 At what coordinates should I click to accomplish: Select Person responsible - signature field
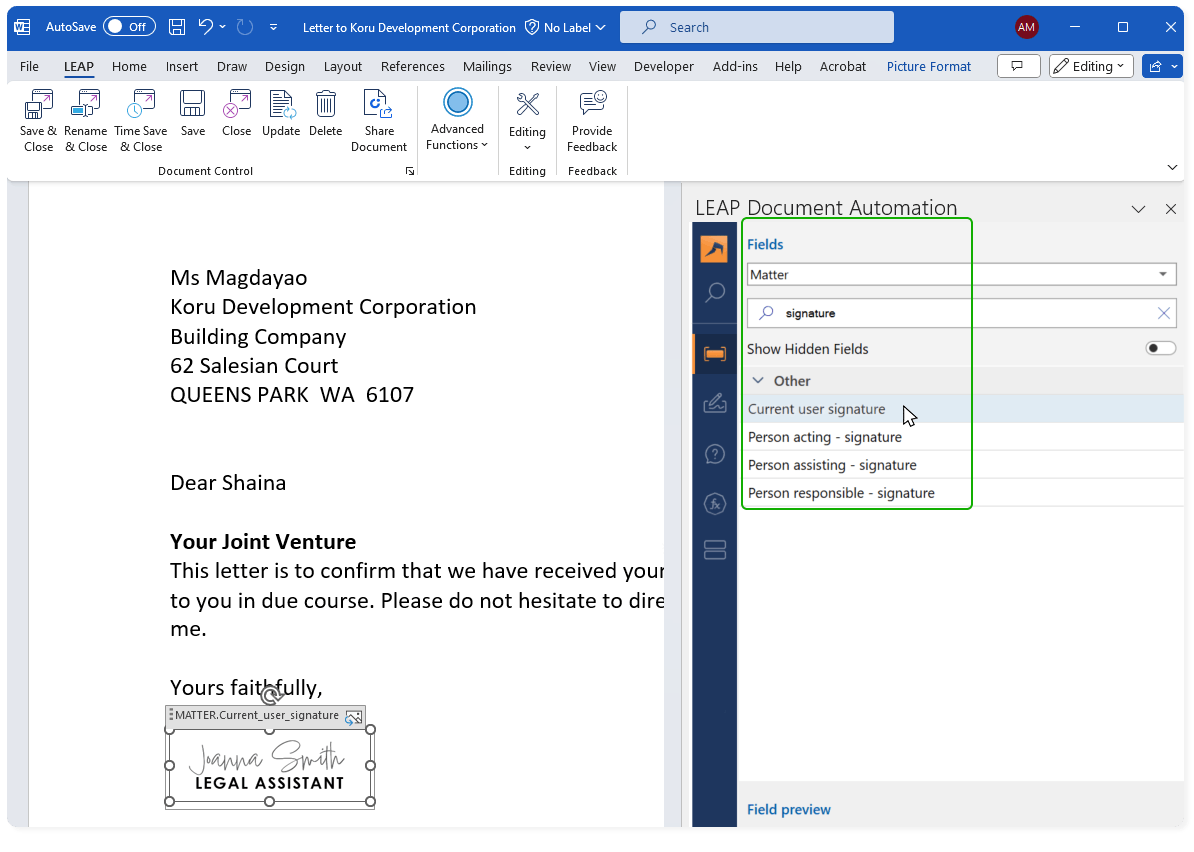tap(841, 493)
